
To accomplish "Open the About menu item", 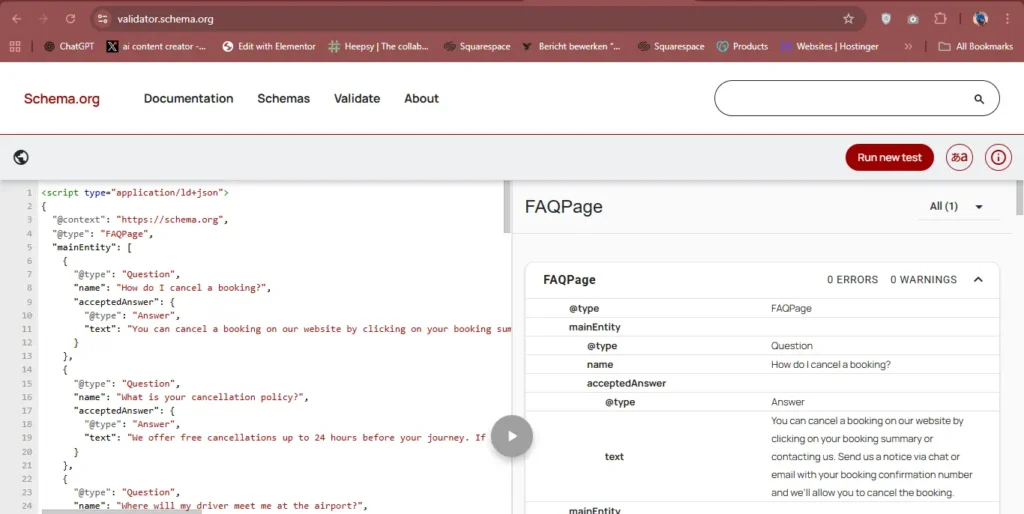I will click(421, 99).
